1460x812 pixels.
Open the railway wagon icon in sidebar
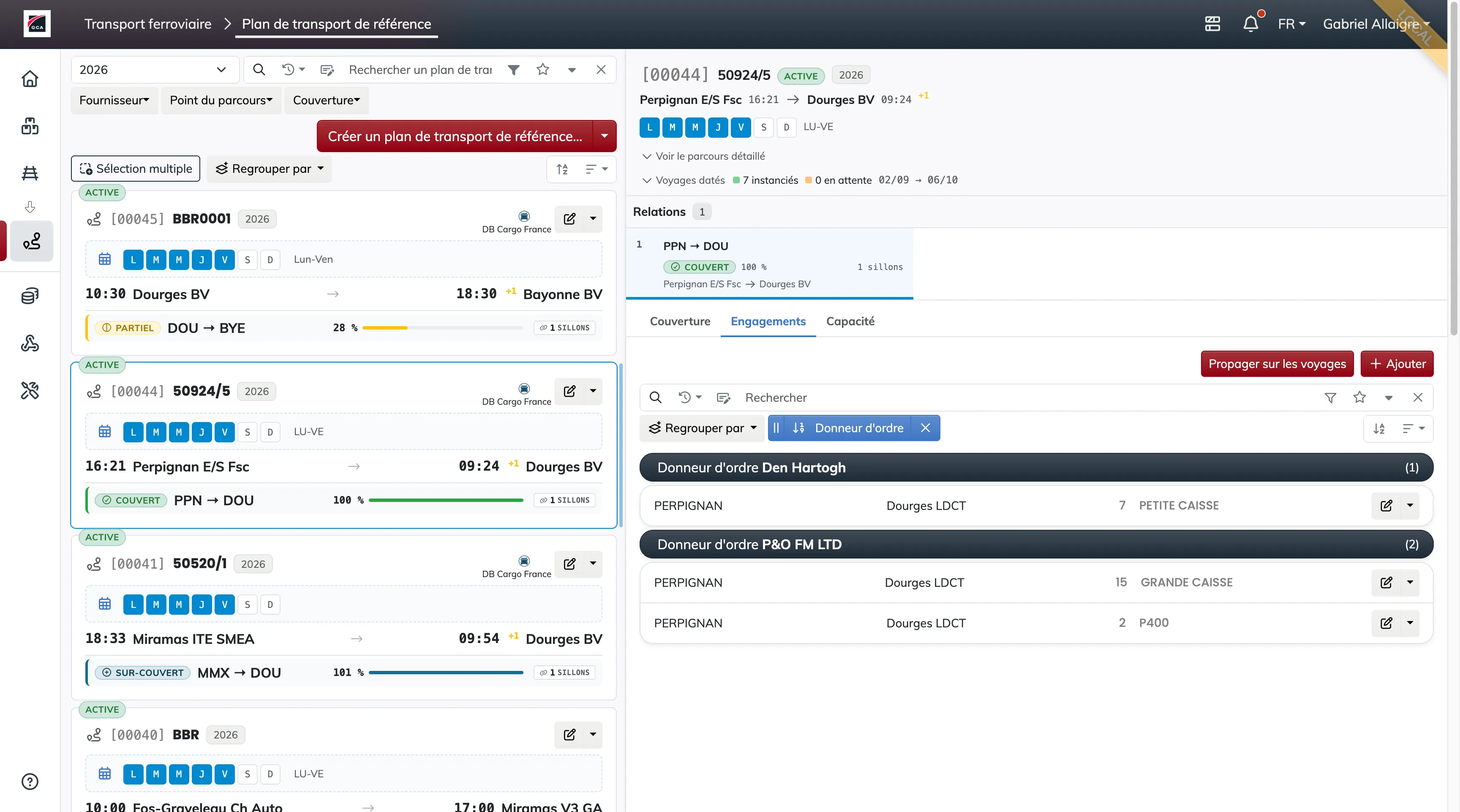click(x=30, y=173)
